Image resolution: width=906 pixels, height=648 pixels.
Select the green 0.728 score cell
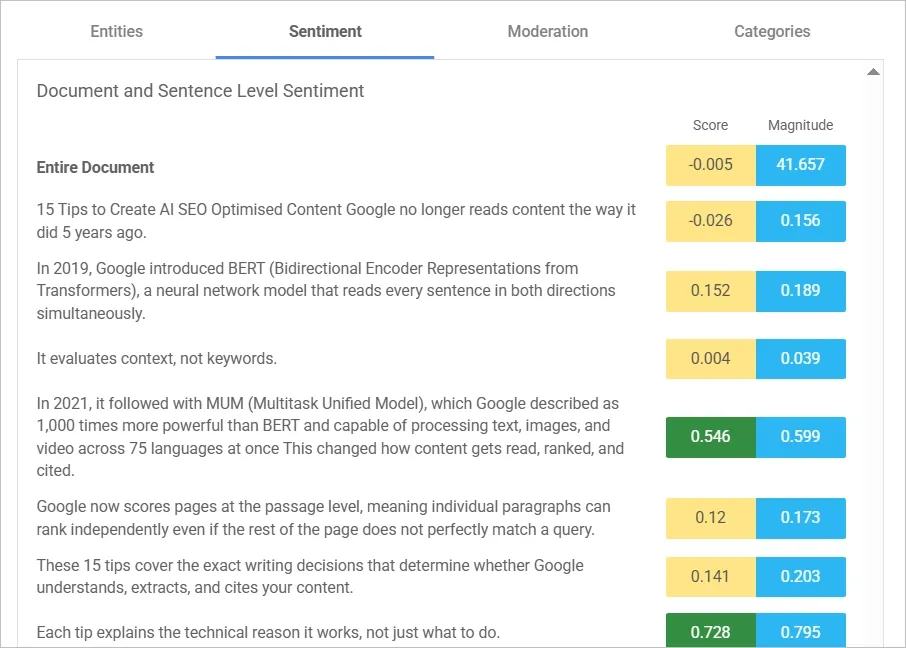[x=711, y=632]
